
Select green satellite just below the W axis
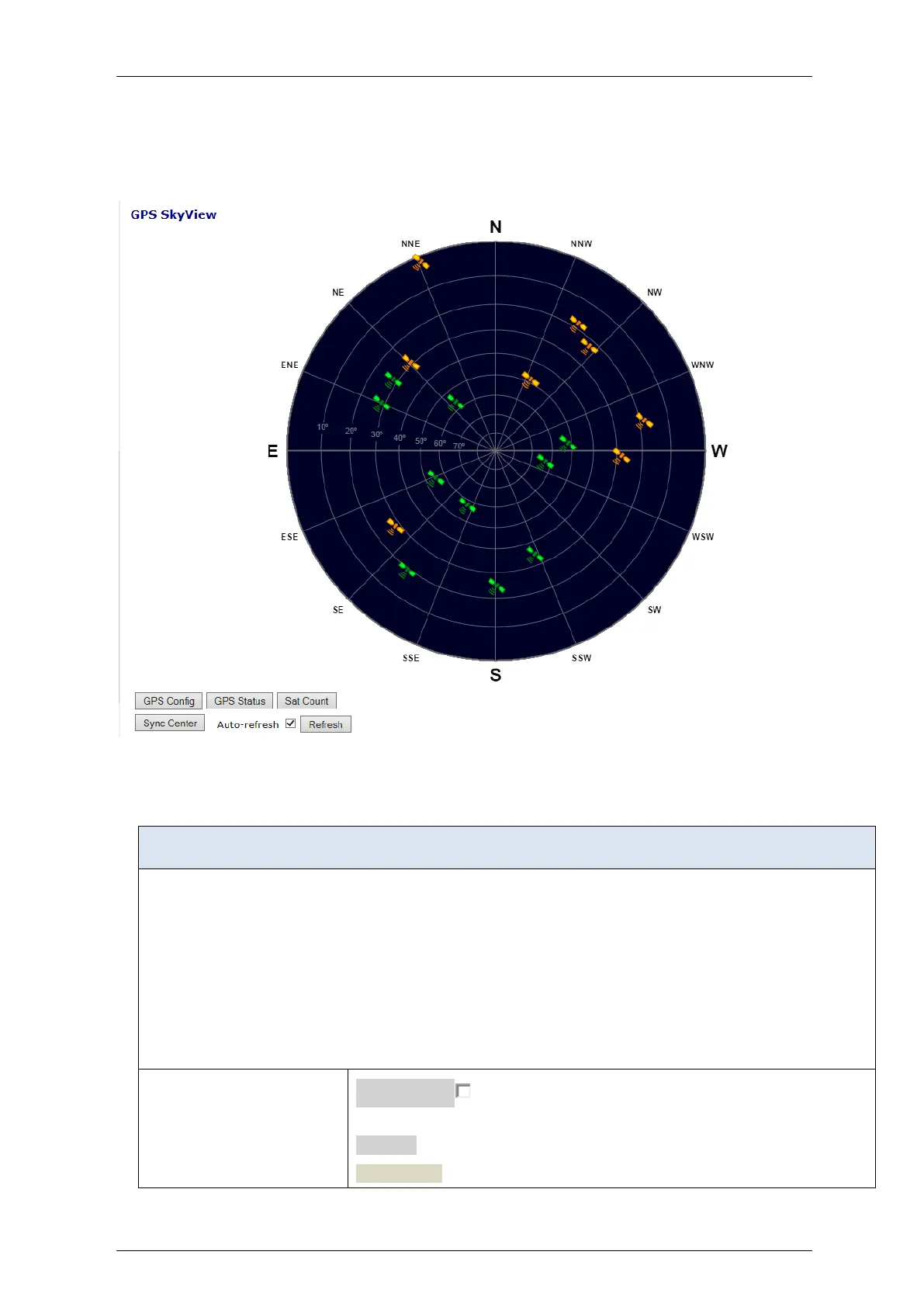coord(545,463)
